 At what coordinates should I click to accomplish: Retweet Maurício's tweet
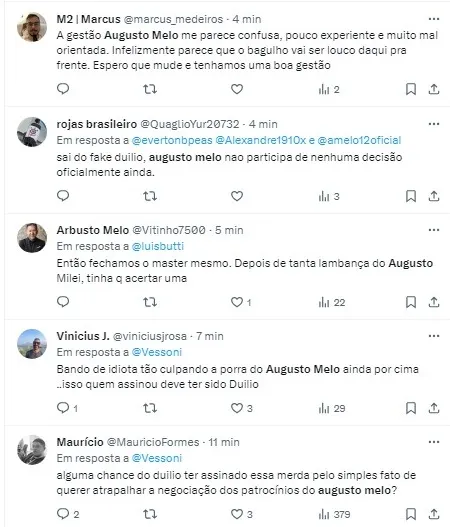150,514
